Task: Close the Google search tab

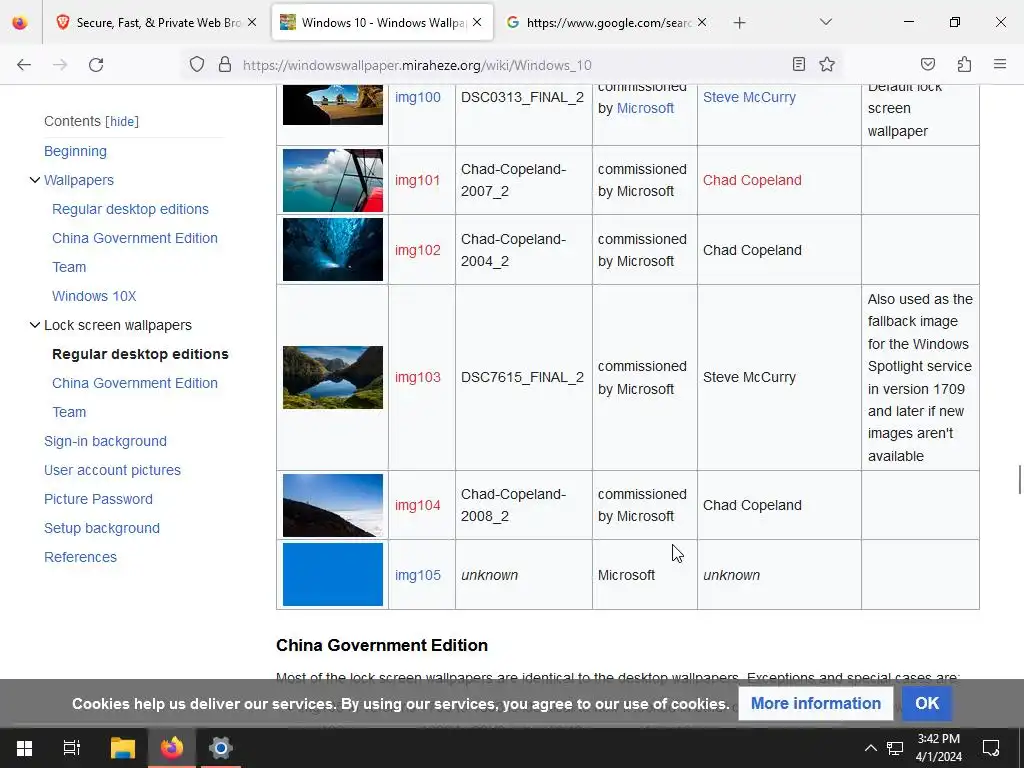Action: [702, 22]
